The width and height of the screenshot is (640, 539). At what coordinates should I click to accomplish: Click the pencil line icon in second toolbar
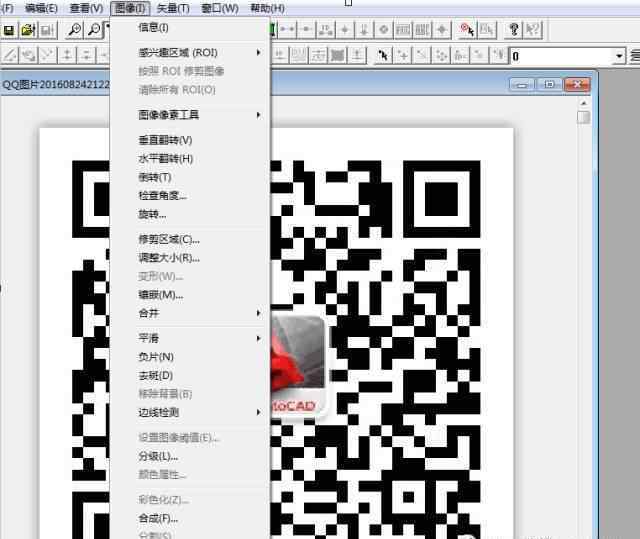(x=10, y=55)
